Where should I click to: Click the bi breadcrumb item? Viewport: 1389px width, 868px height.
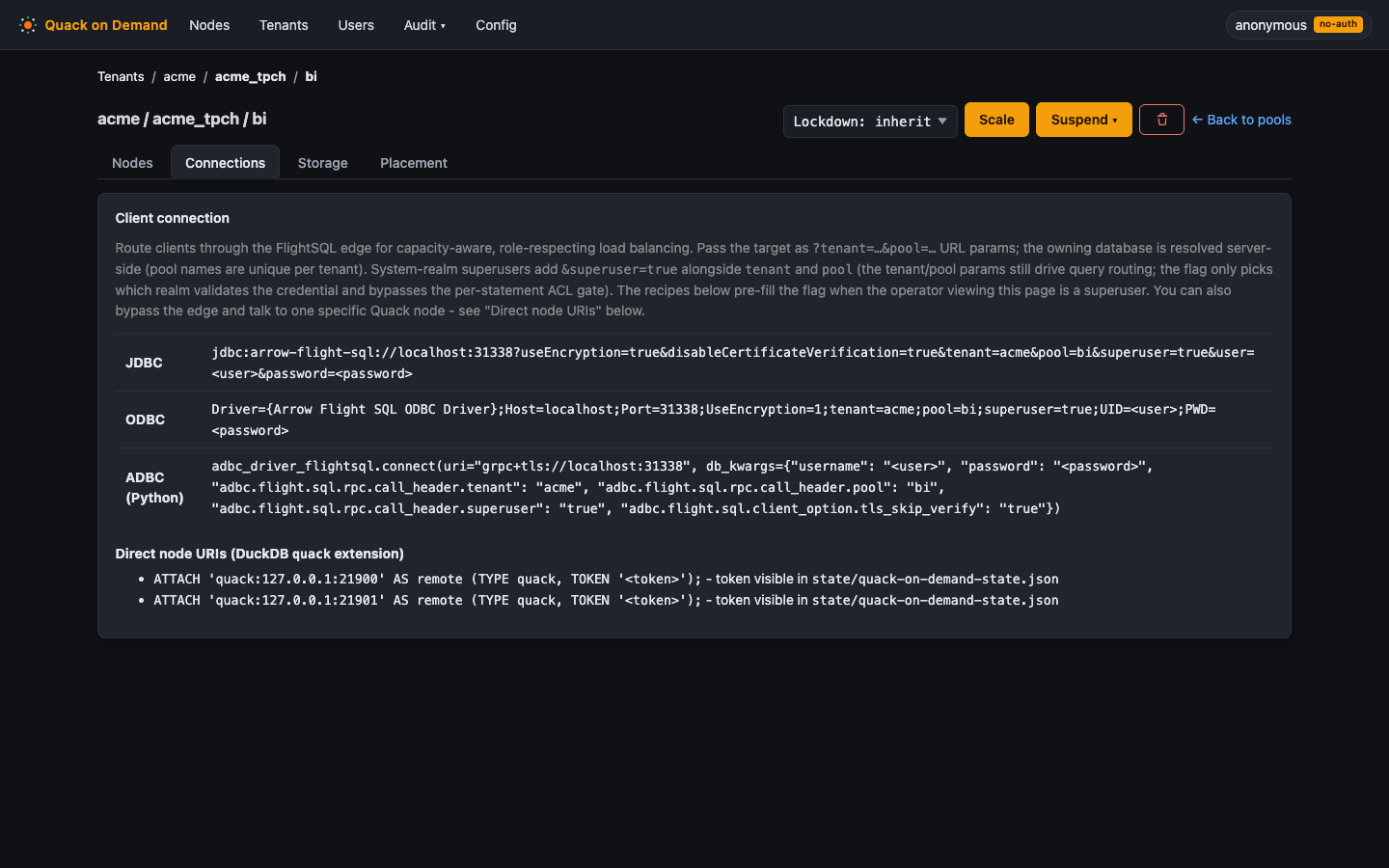(x=311, y=76)
